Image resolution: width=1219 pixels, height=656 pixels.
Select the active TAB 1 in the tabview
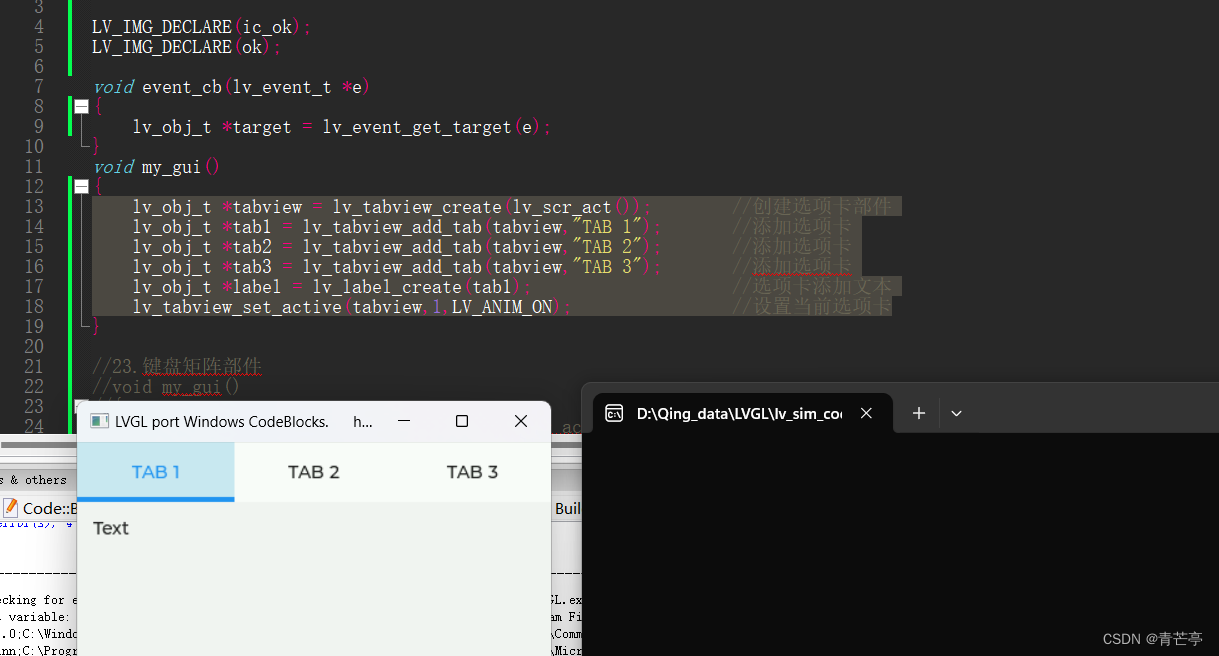click(155, 471)
